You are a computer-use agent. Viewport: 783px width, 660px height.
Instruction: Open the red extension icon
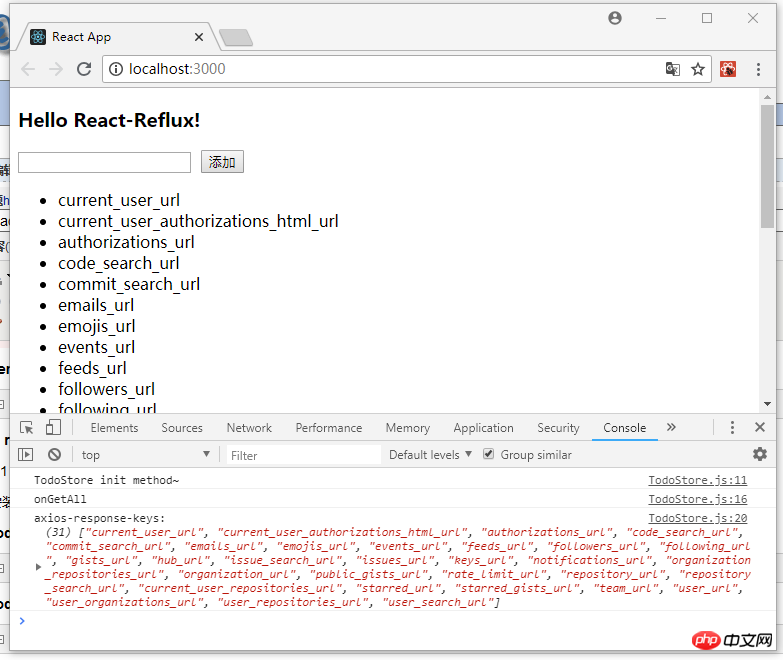tap(728, 69)
